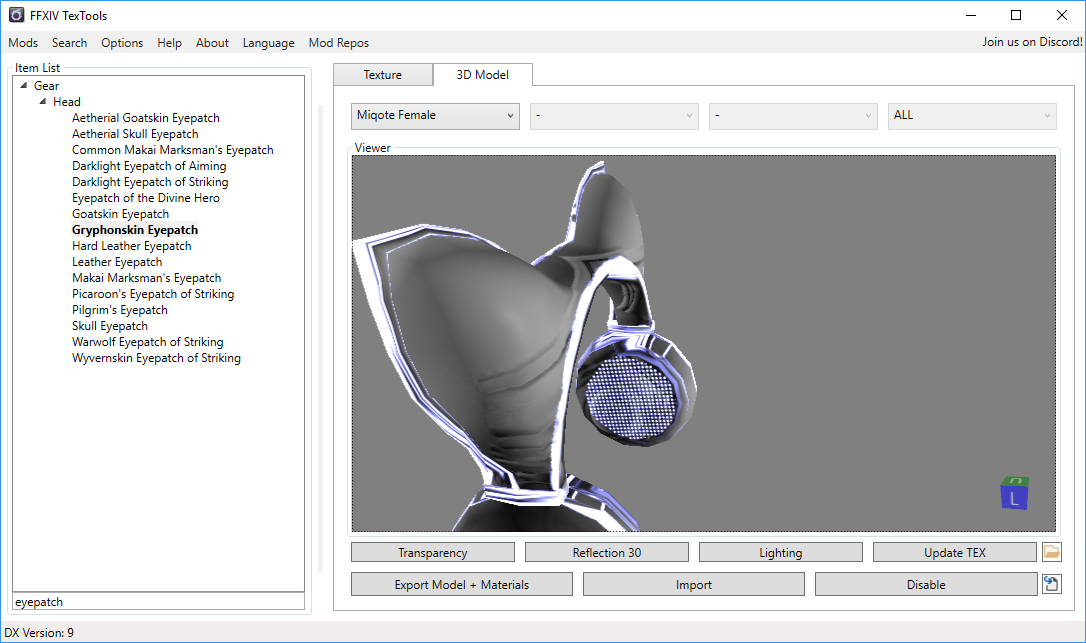Click the Import button
1086x643 pixels.
(694, 584)
